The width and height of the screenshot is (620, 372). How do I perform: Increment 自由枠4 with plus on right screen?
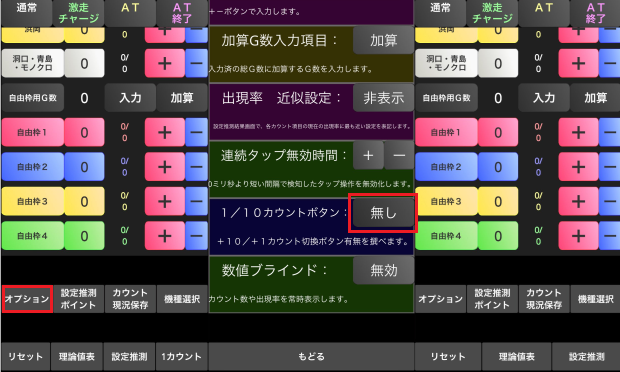pyautogui.click(x=578, y=236)
